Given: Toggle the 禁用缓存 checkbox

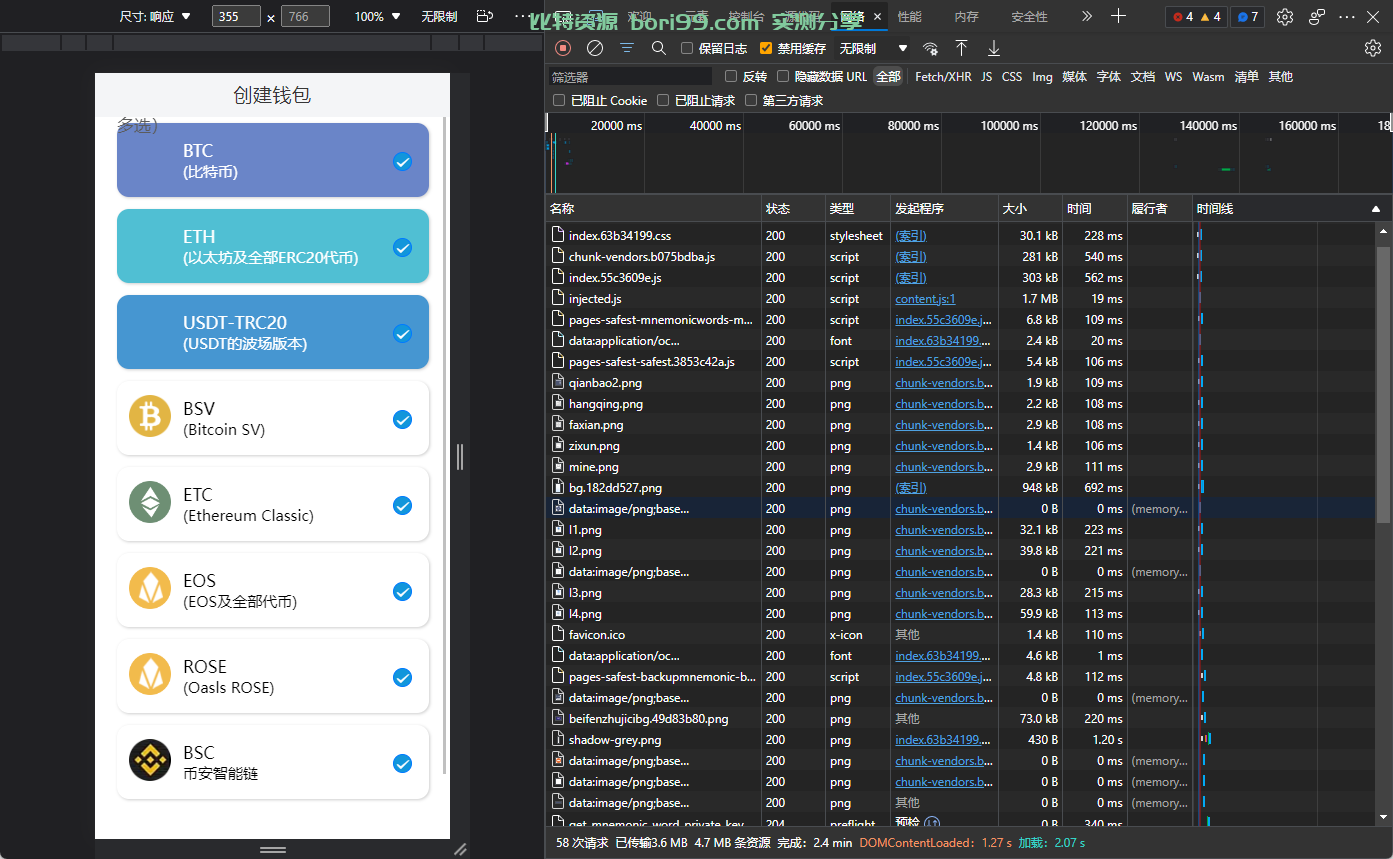Looking at the screenshot, I should point(766,48).
